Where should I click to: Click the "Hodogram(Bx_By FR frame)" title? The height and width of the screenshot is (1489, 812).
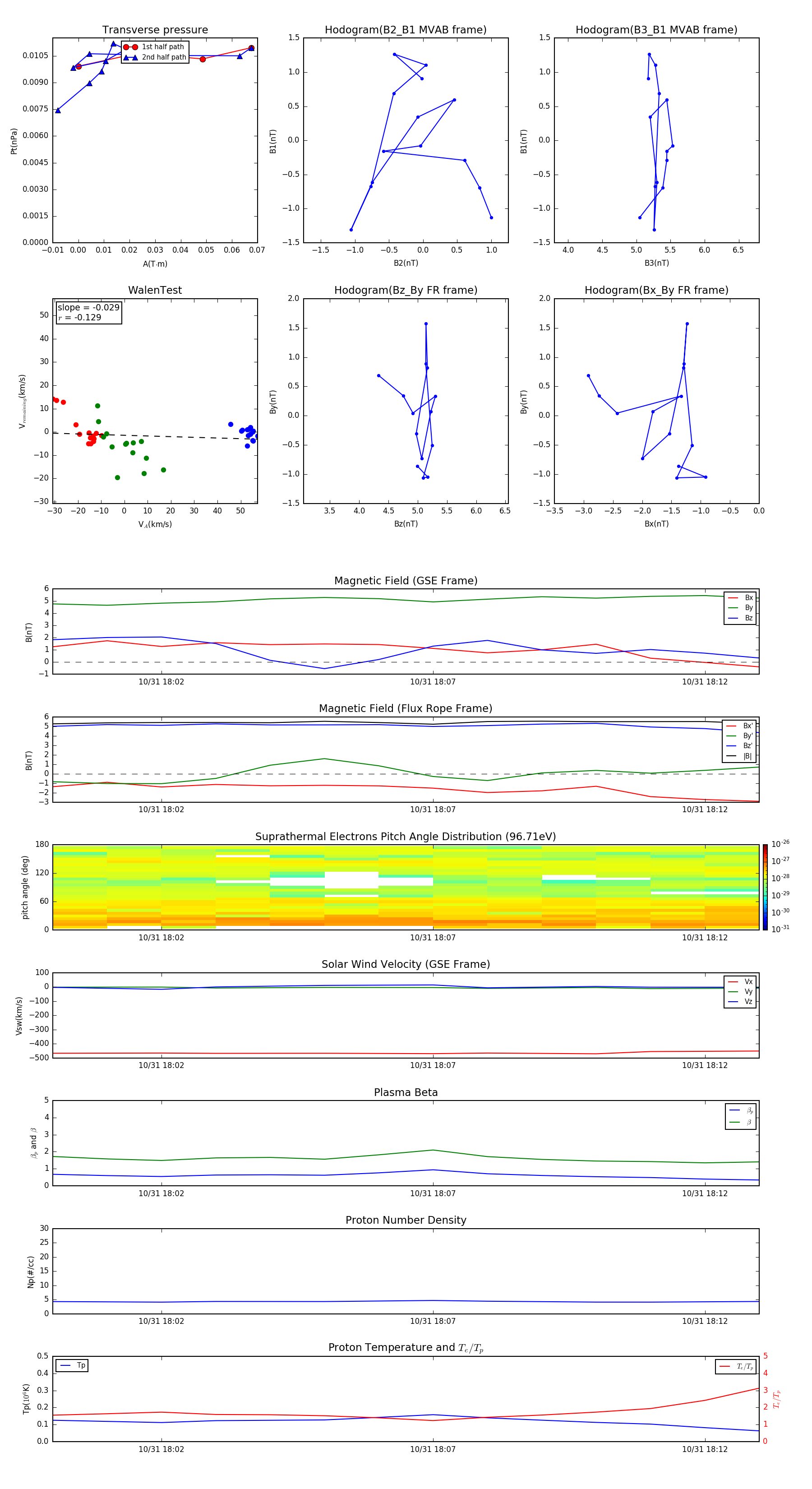[656, 290]
